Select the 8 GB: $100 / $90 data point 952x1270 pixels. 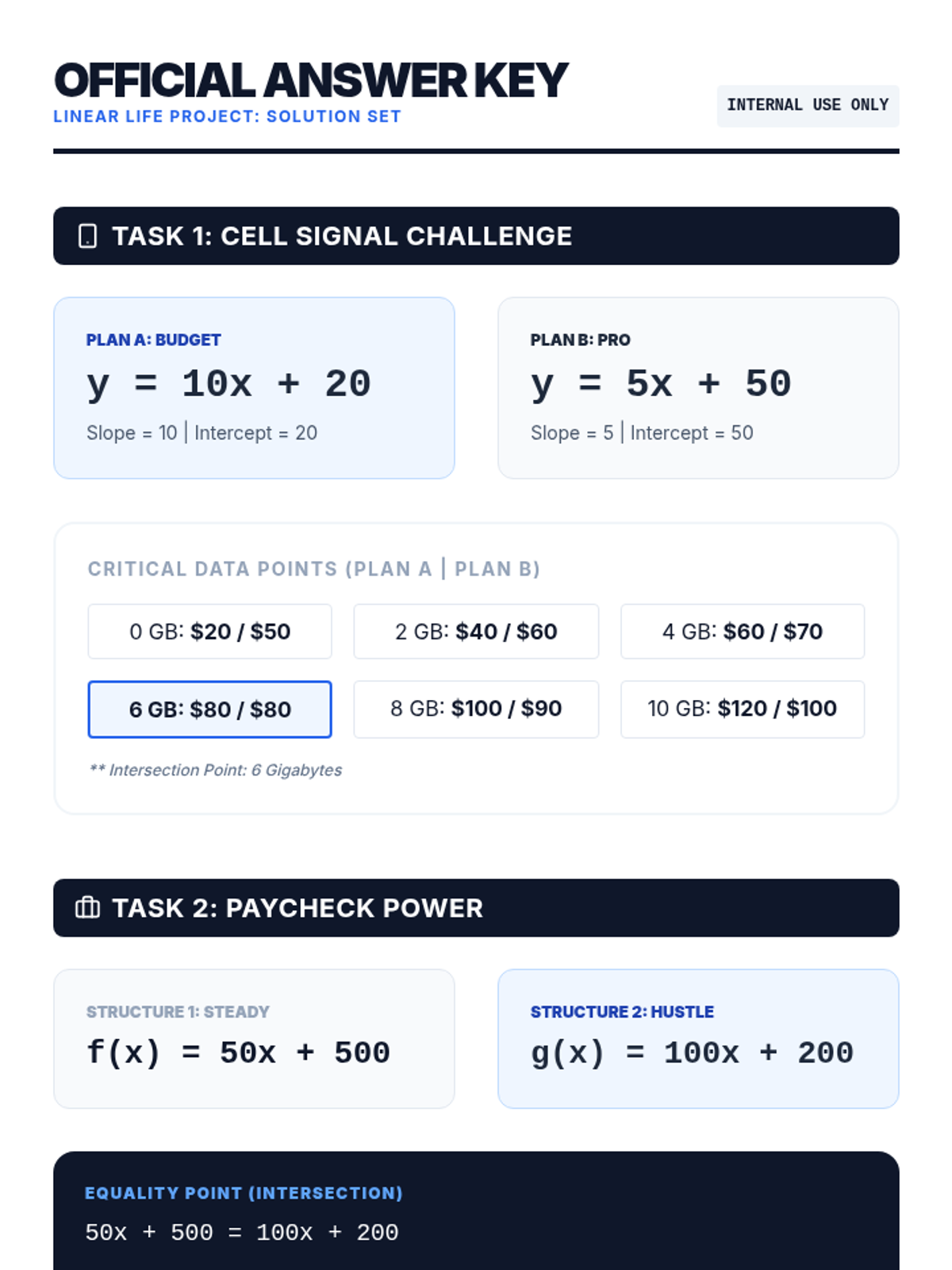click(x=476, y=709)
